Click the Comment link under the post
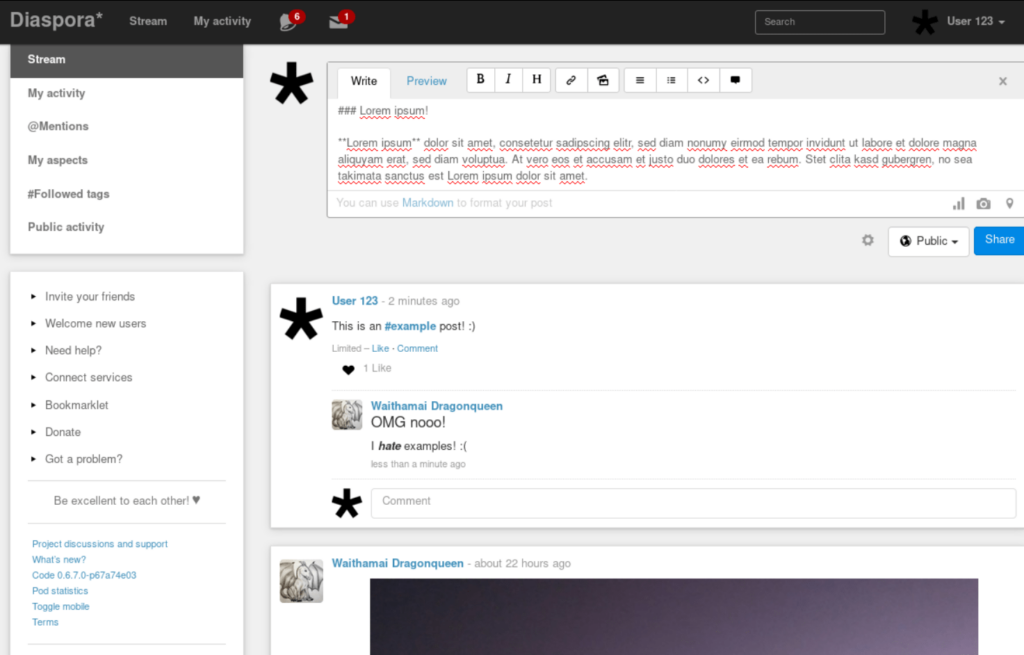The height and width of the screenshot is (655, 1024). (x=417, y=349)
